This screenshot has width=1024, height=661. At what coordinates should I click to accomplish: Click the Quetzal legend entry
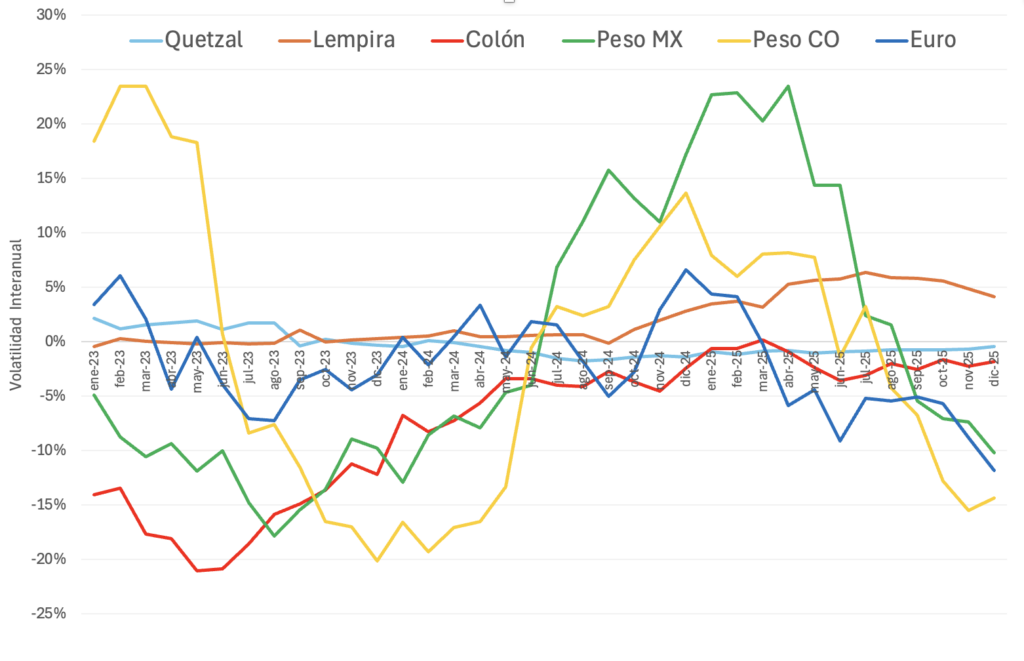click(203, 40)
